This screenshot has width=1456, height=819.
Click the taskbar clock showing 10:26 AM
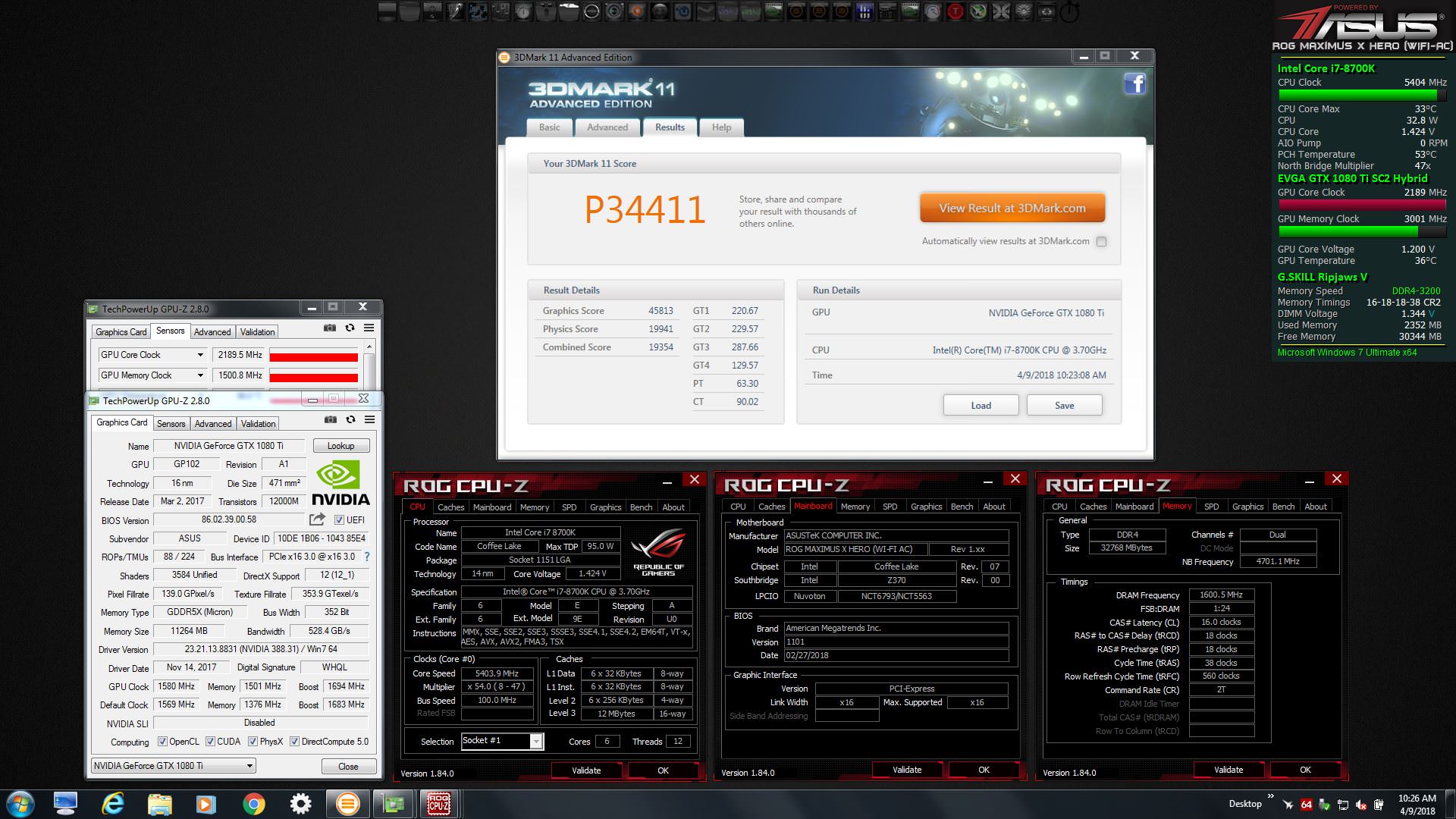[1417, 805]
